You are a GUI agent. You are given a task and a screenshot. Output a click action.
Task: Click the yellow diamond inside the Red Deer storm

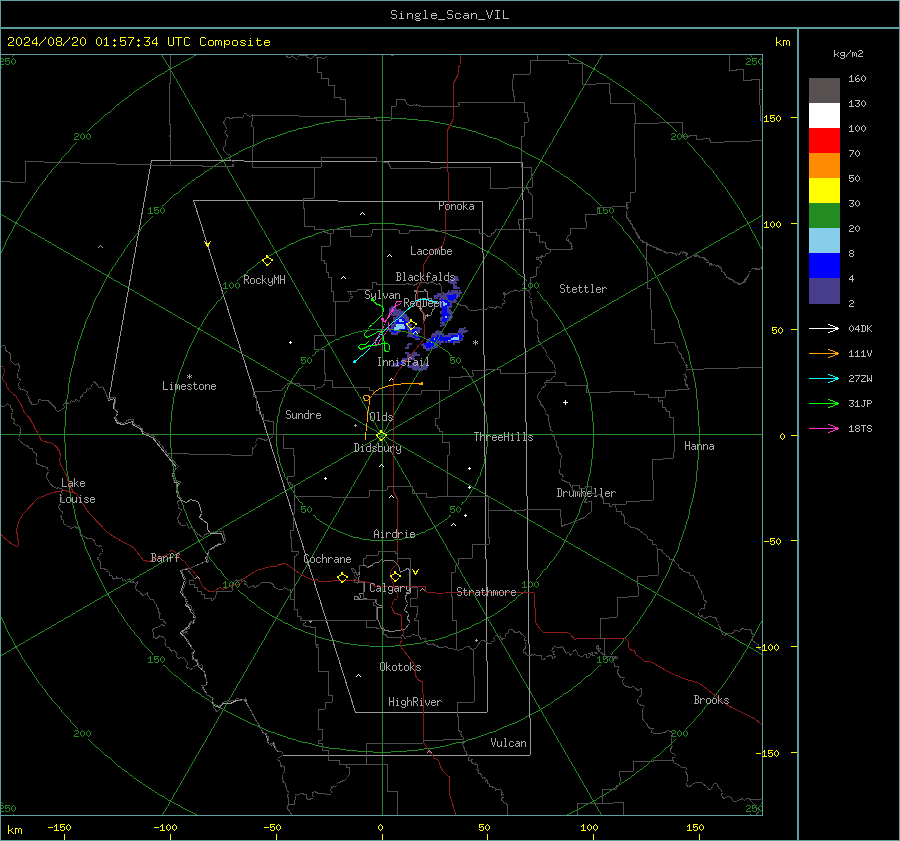[411, 325]
